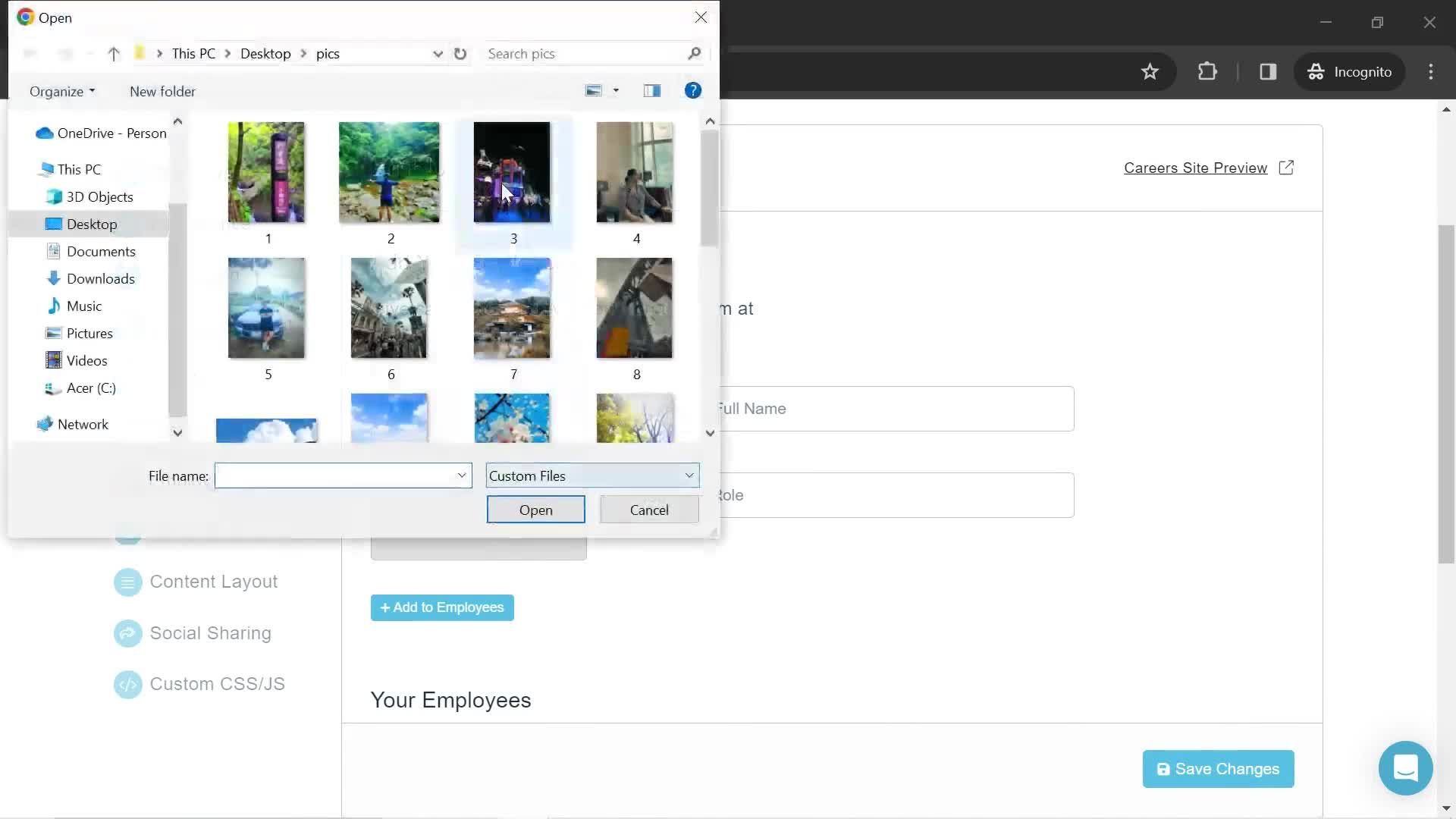Click the Videos folder icon
Viewport: 1456px width, 819px height.
(54, 360)
